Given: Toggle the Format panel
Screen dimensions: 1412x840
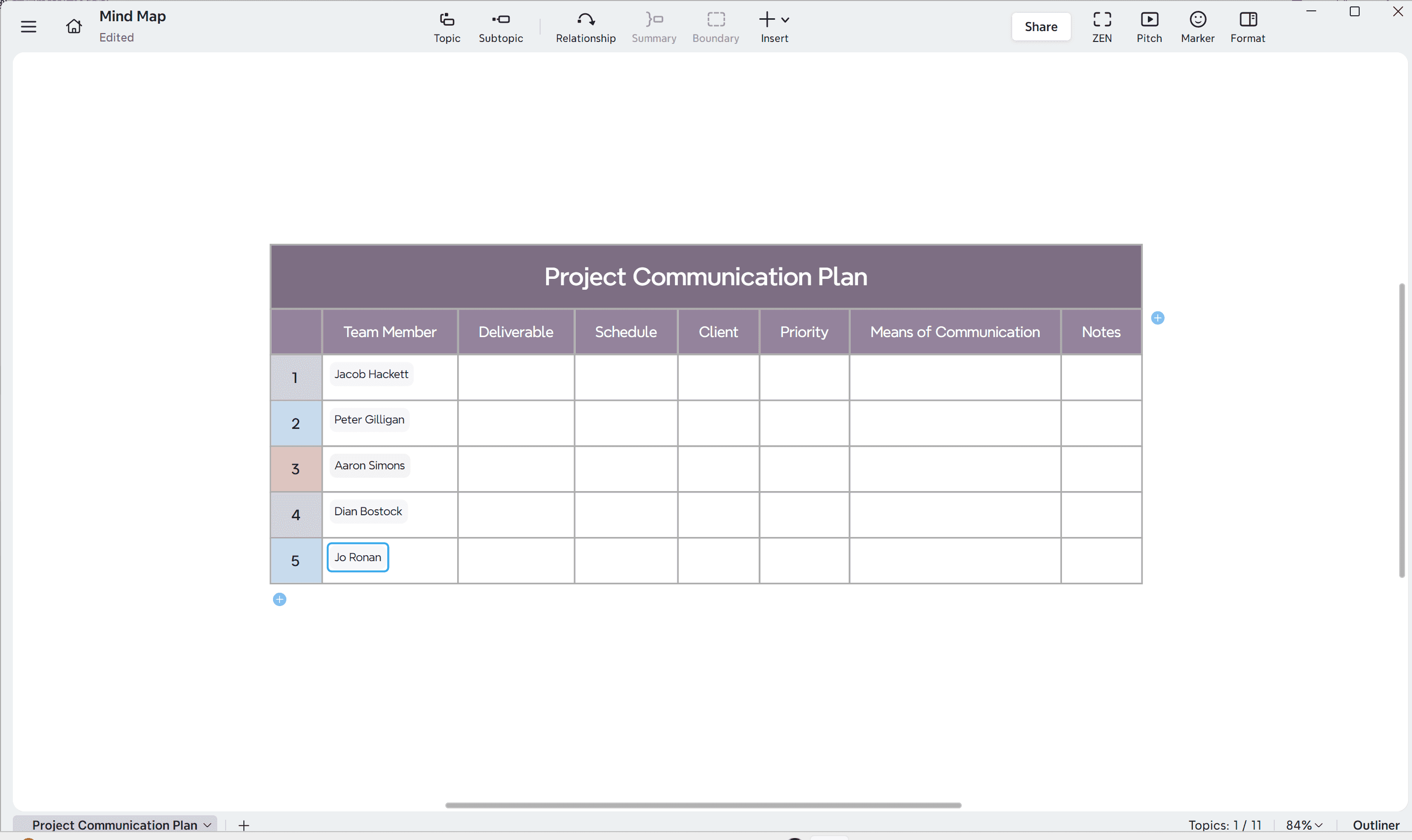Looking at the screenshot, I should [x=1247, y=27].
